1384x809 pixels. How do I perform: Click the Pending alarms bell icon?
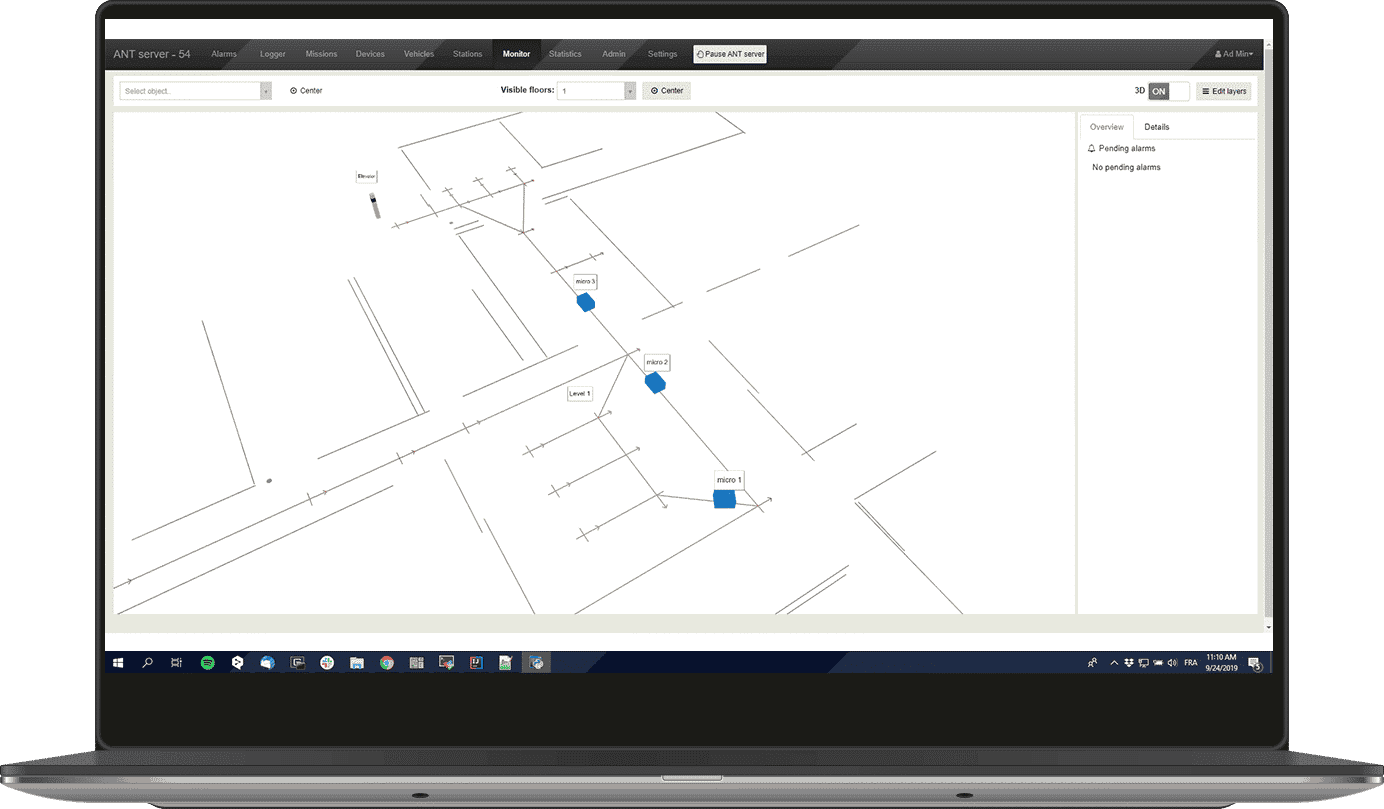pos(1092,148)
